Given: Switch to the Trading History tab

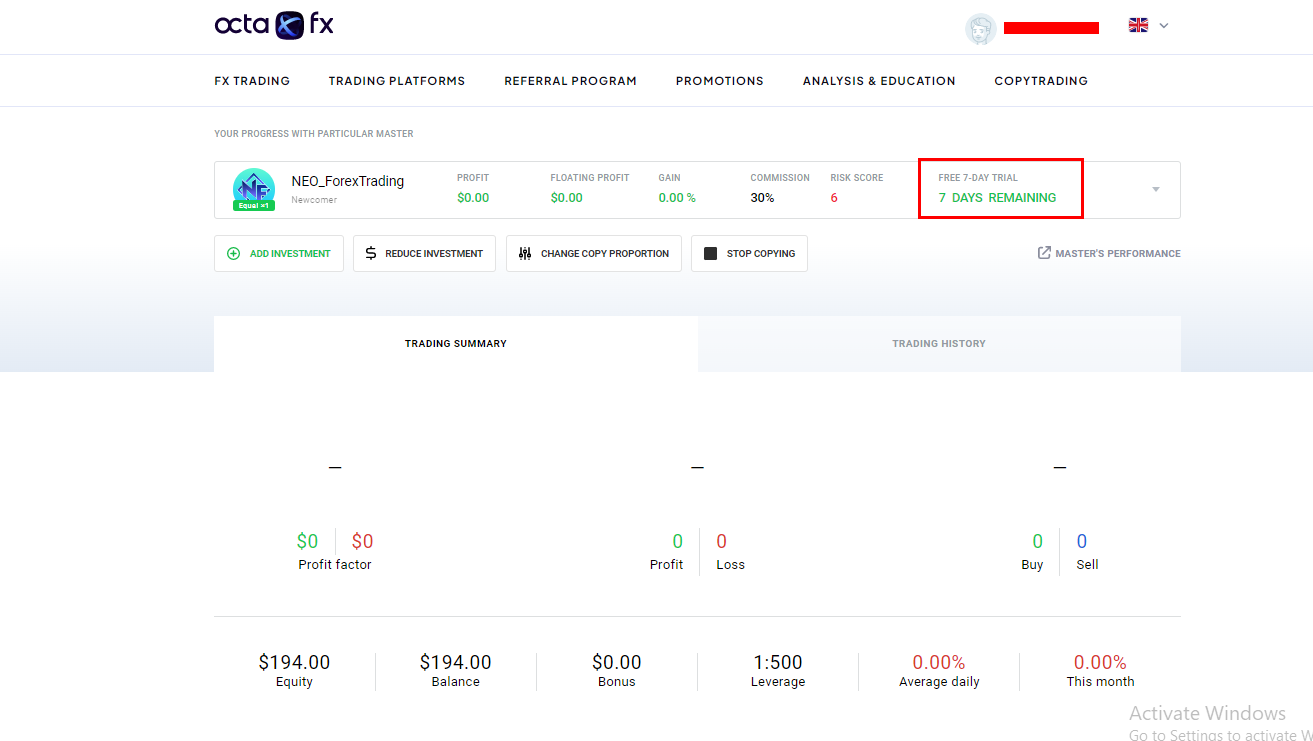Looking at the screenshot, I should click(938, 344).
